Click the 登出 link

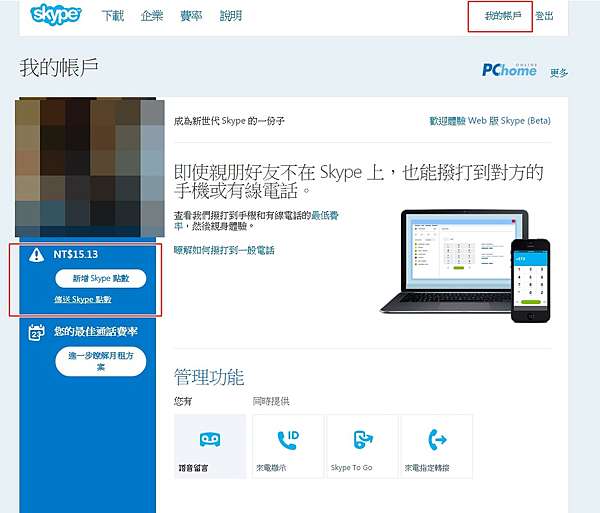544,16
